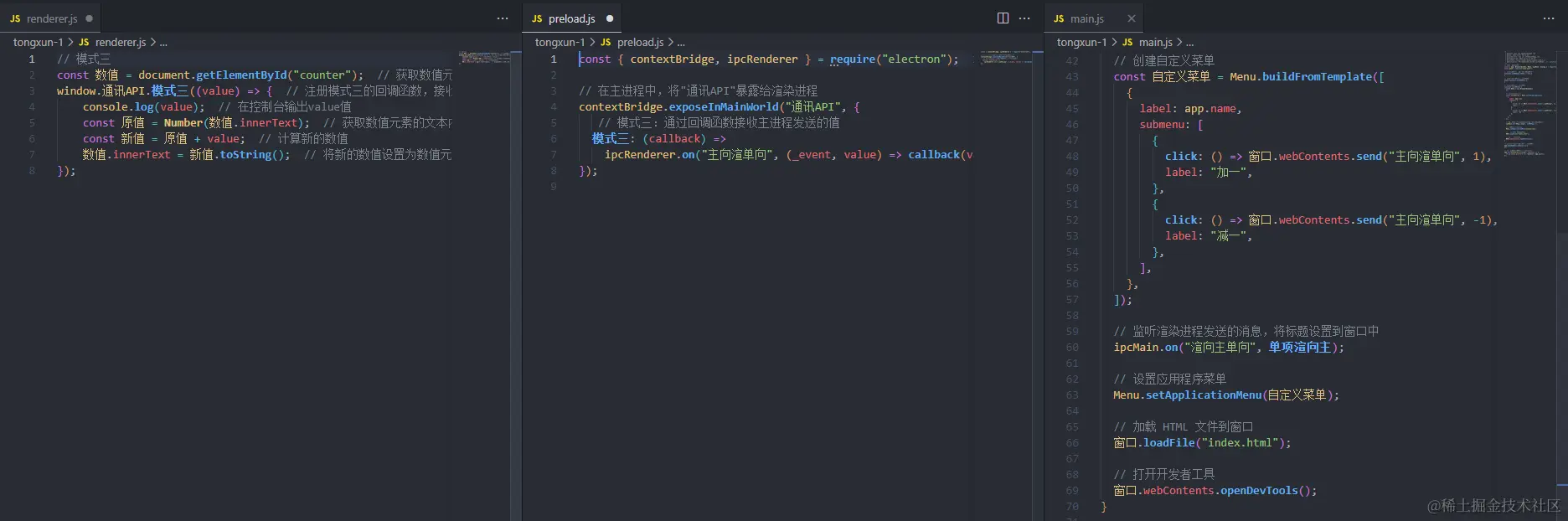Open tongxun-1 breadcrumb in preload.js editor
The image size is (1568, 521).
pyautogui.click(x=560, y=42)
